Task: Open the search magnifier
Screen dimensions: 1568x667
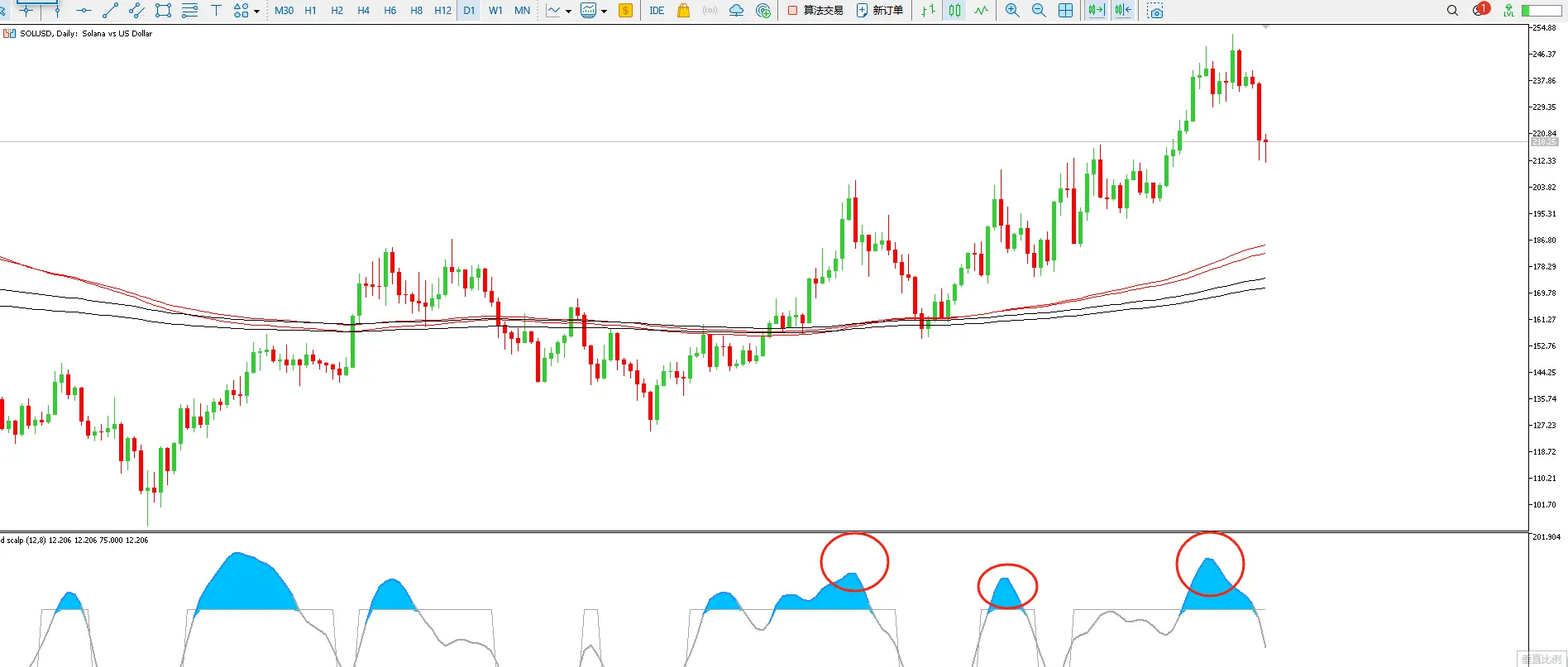Action: [1452, 11]
